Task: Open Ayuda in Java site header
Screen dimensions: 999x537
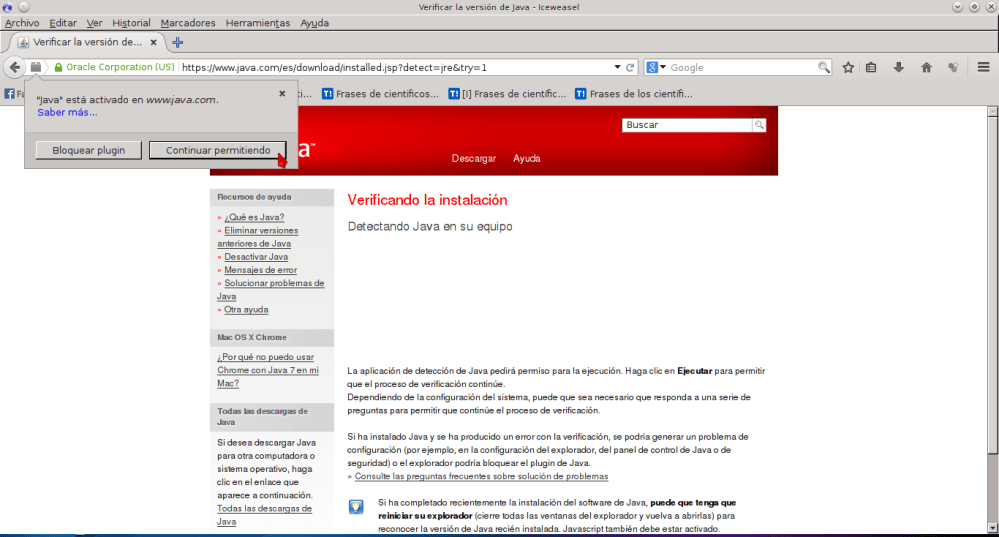Action: [x=527, y=159]
